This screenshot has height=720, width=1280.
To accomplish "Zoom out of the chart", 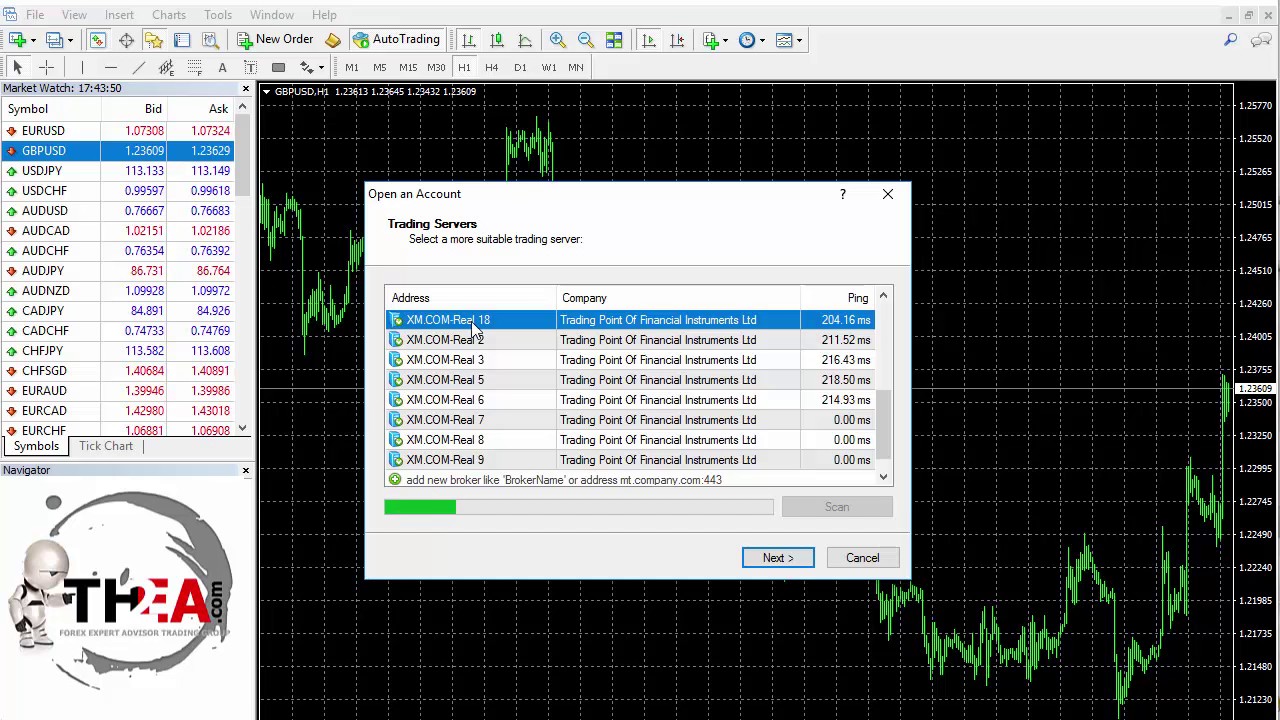I will (x=586, y=40).
